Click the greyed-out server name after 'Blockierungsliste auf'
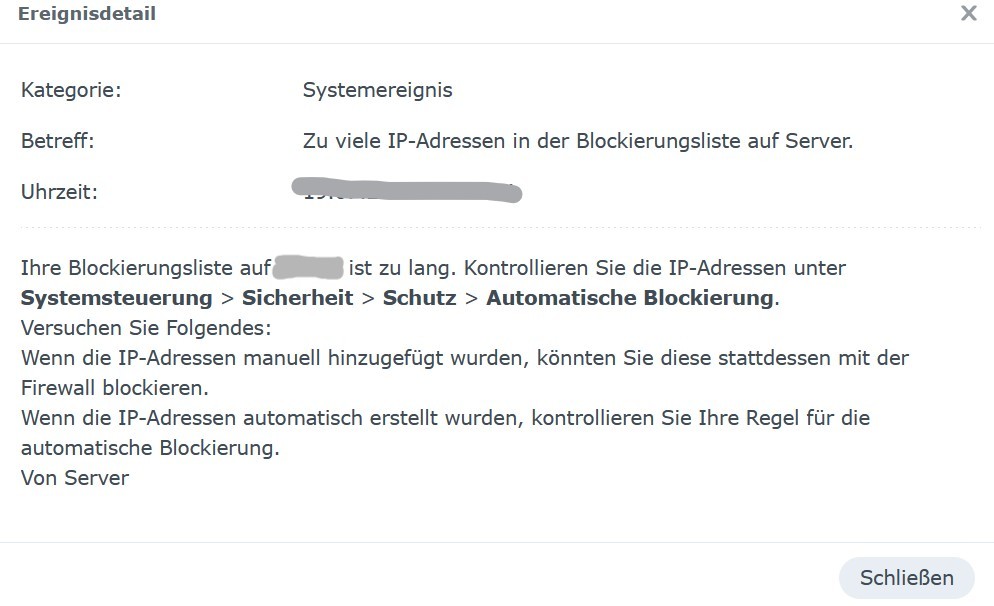Viewport: 994px width, 606px height. pos(308,268)
